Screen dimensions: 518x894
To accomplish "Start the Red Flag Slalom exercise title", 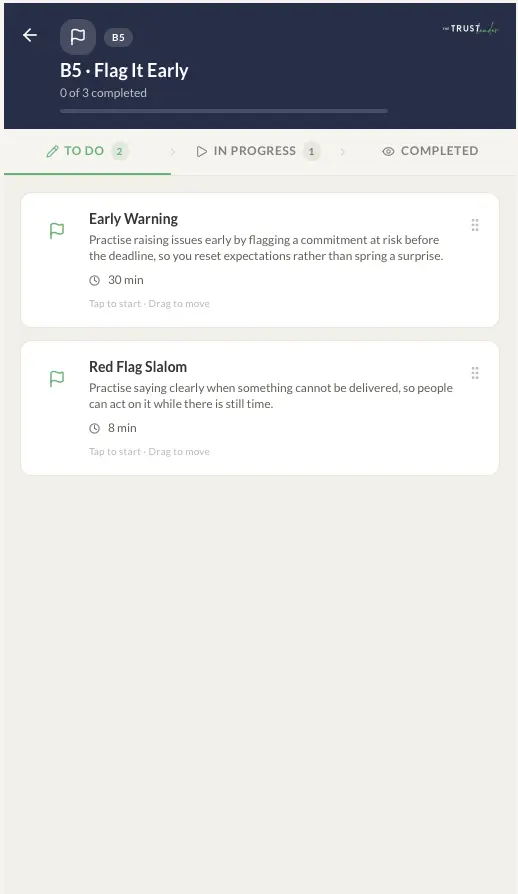I will pos(138,367).
